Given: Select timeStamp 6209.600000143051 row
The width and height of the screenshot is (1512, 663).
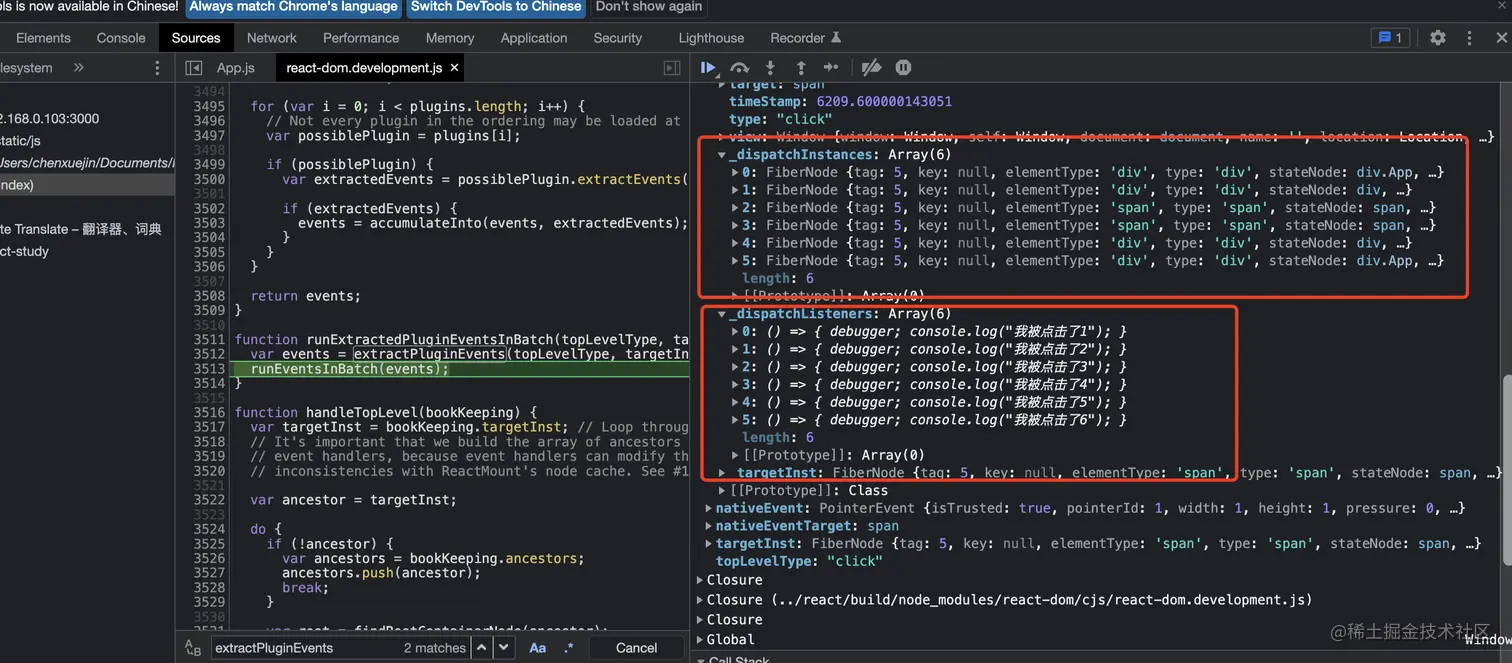Looking at the screenshot, I should click(x=840, y=102).
